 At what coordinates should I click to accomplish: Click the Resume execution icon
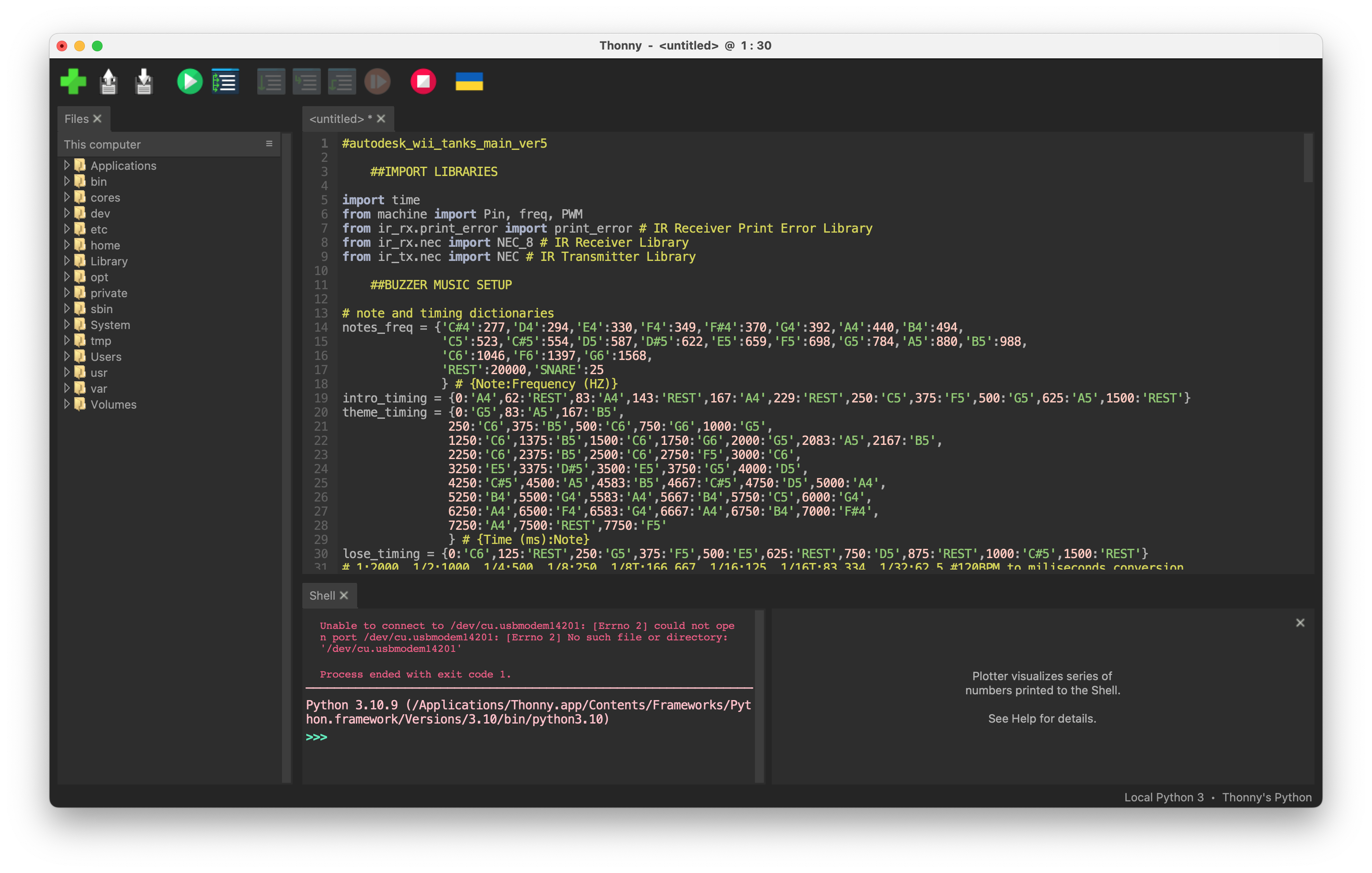(x=377, y=81)
